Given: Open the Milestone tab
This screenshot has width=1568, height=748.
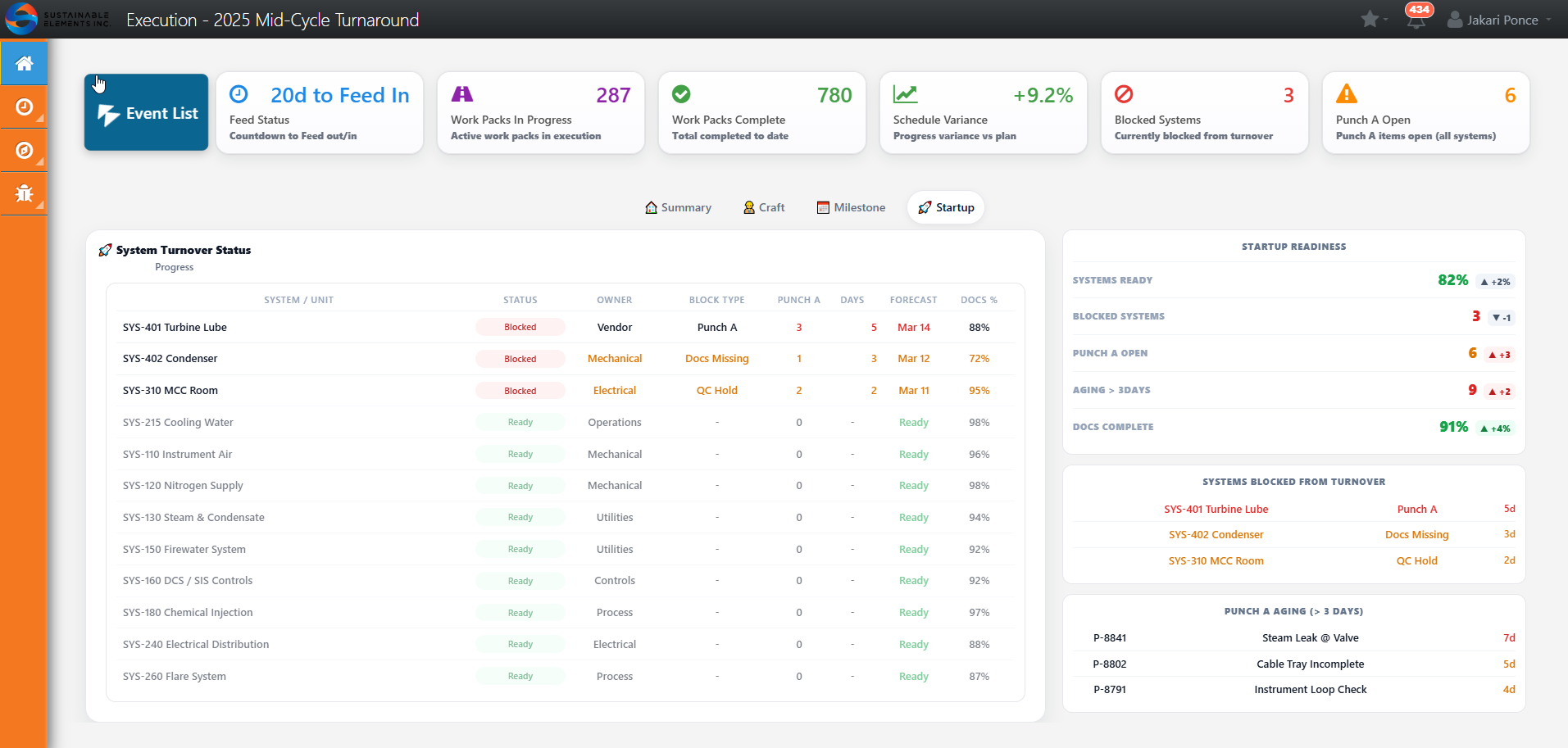Looking at the screenshot, I should [851, 207].
